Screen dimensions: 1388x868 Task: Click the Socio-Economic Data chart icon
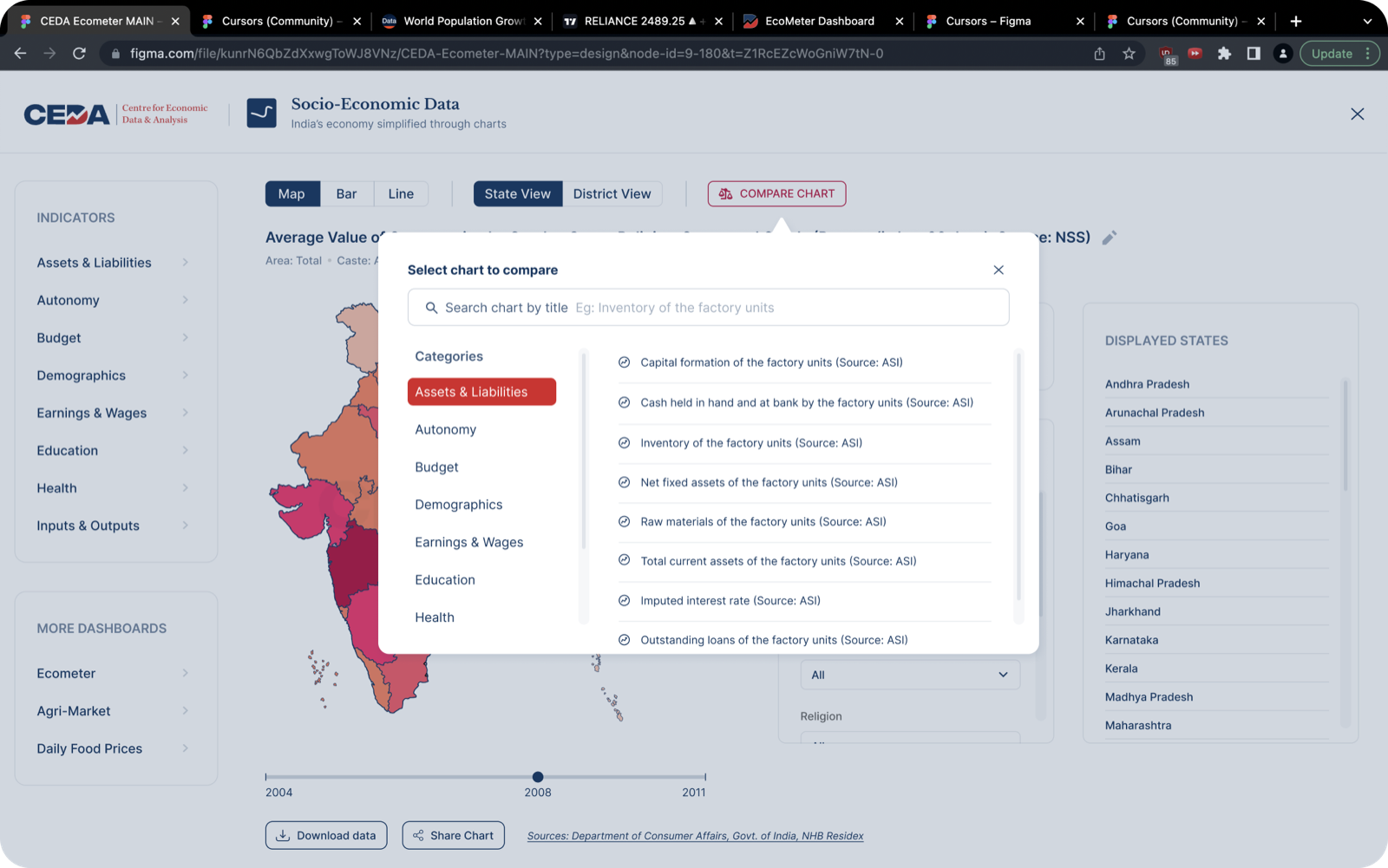pyautogui.click(x=261, y=113)
